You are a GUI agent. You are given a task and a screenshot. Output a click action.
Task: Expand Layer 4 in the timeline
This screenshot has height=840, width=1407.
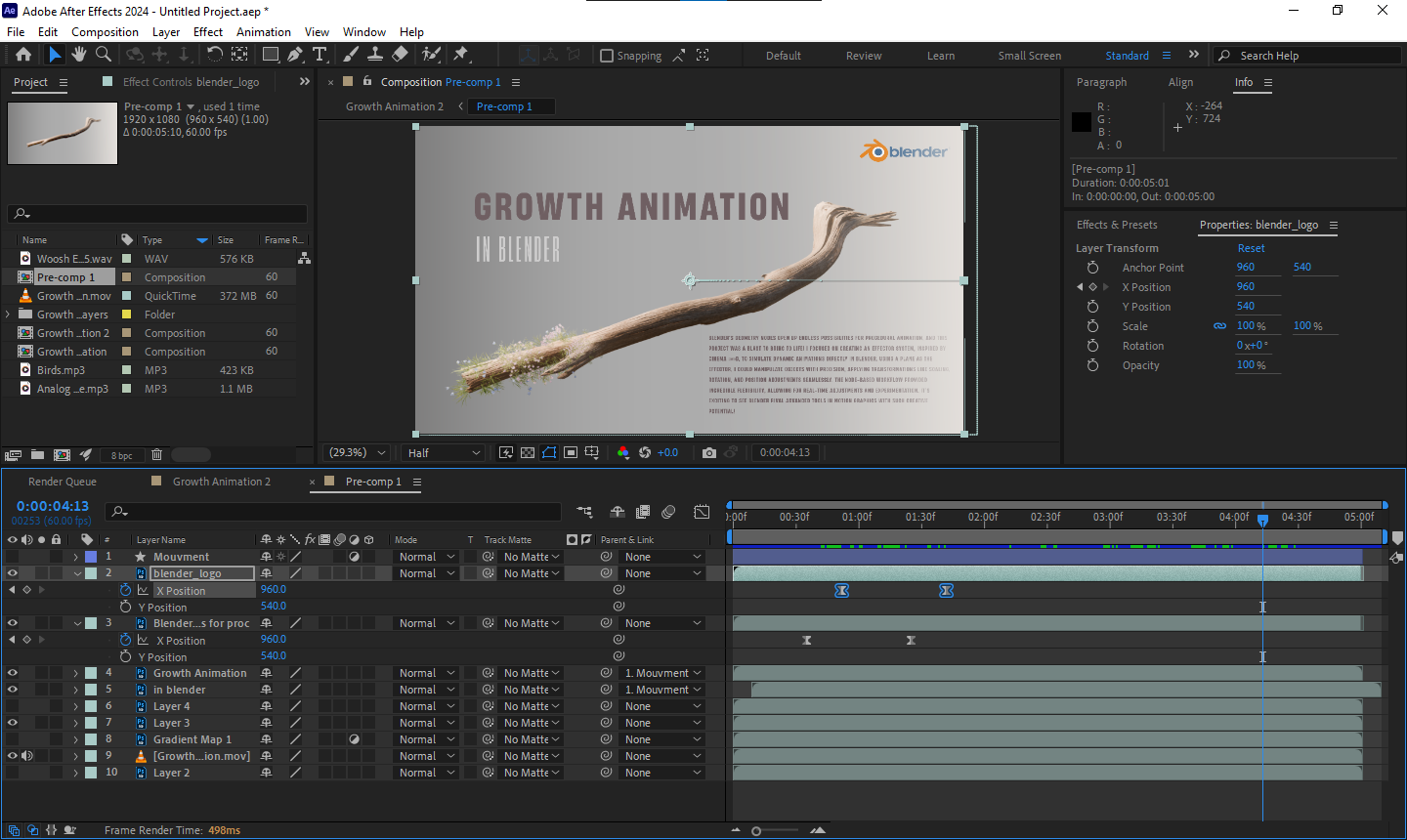[x=75, y=706]
